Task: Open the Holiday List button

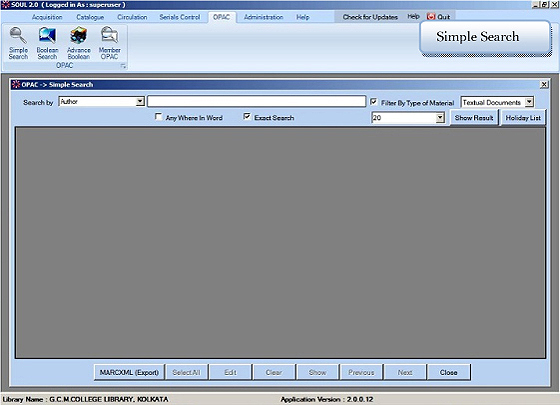Action: pyautogui.click(x=523, y=118)
